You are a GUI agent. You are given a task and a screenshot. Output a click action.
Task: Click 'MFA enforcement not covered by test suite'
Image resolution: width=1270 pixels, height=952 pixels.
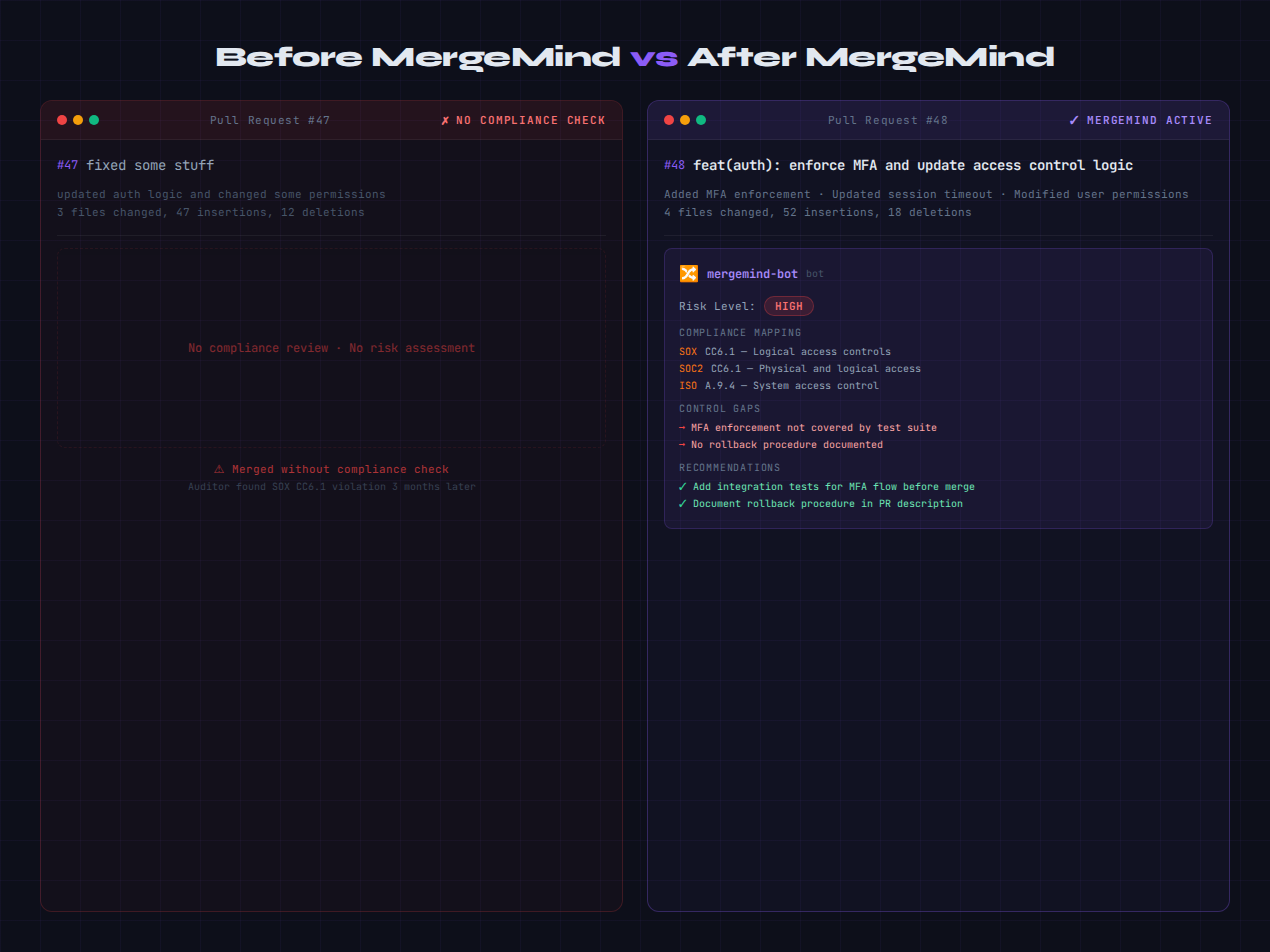(814, 428)
